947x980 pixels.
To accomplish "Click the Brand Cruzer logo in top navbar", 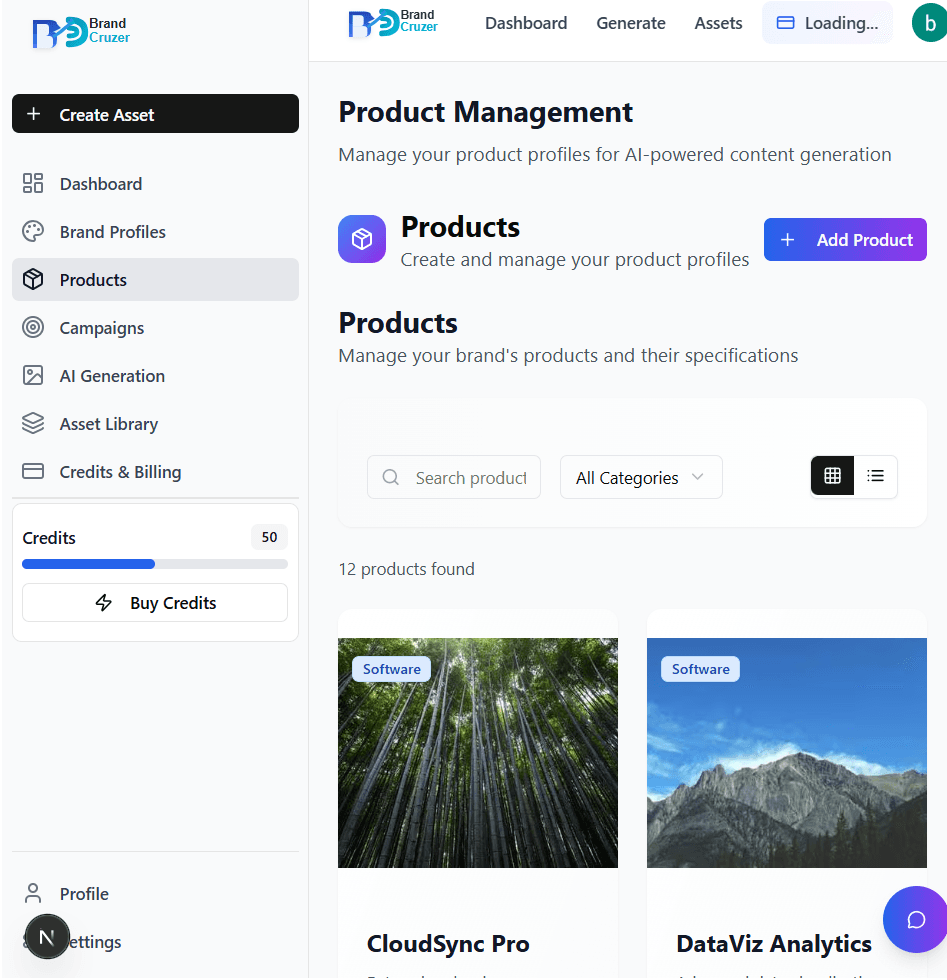I will click(x=393, y=23).
